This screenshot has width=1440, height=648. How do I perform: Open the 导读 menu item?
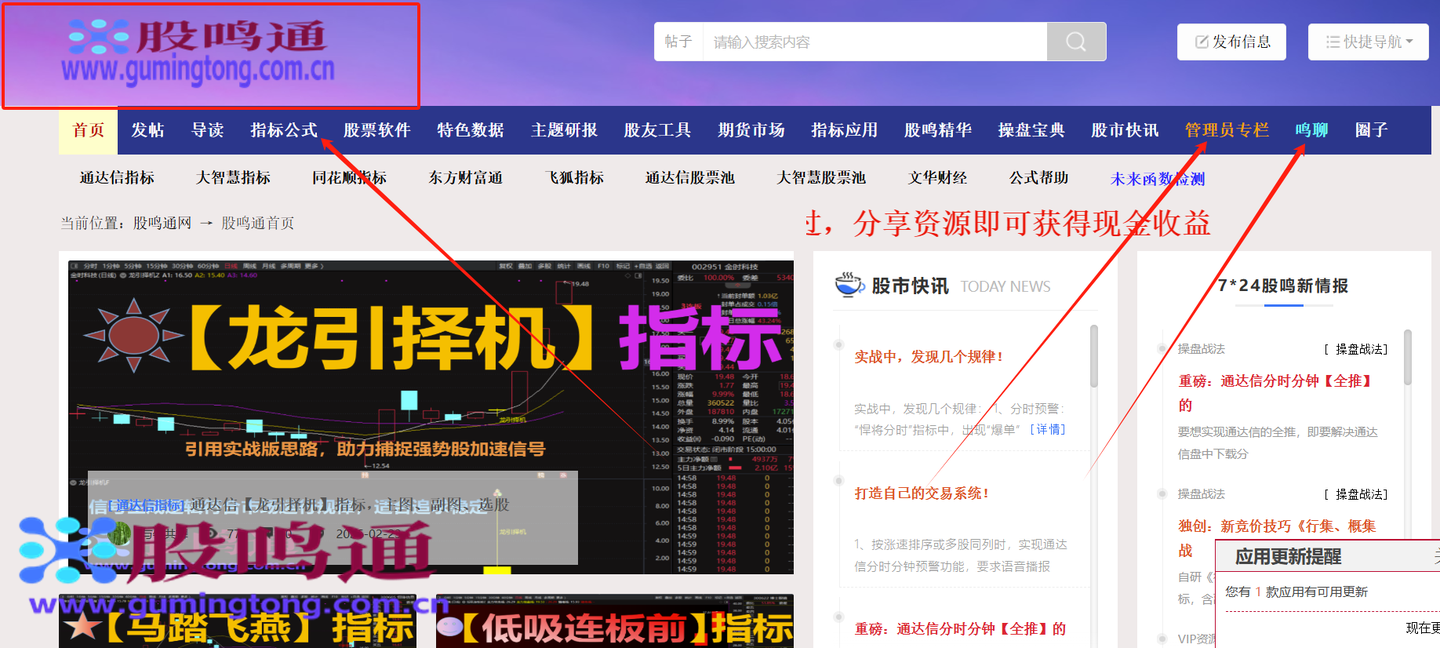[207, 130]
